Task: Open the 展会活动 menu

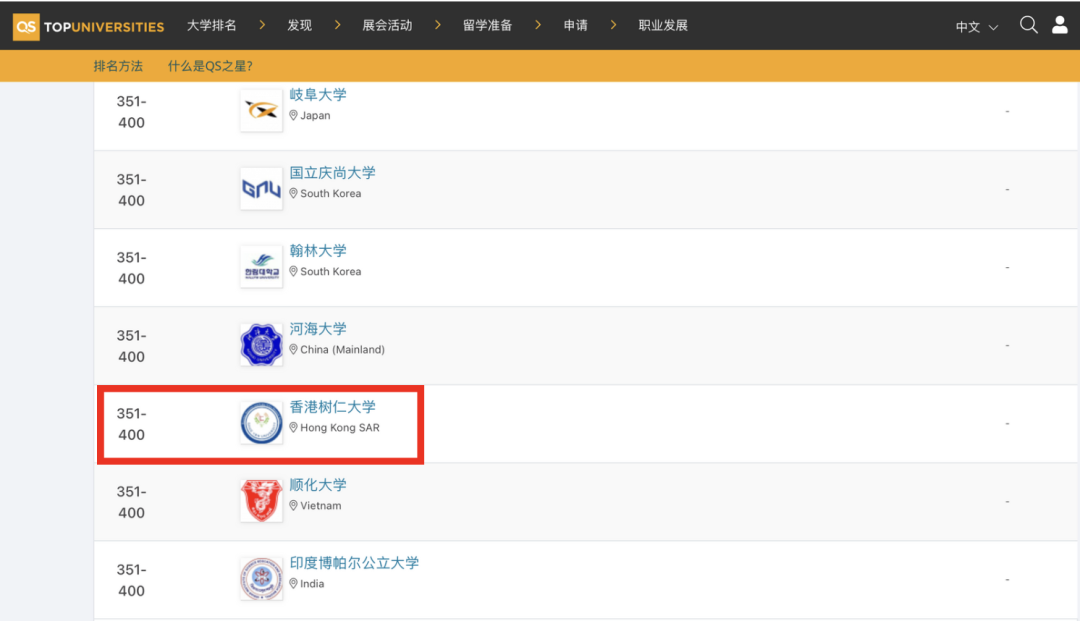Action: 387,25
